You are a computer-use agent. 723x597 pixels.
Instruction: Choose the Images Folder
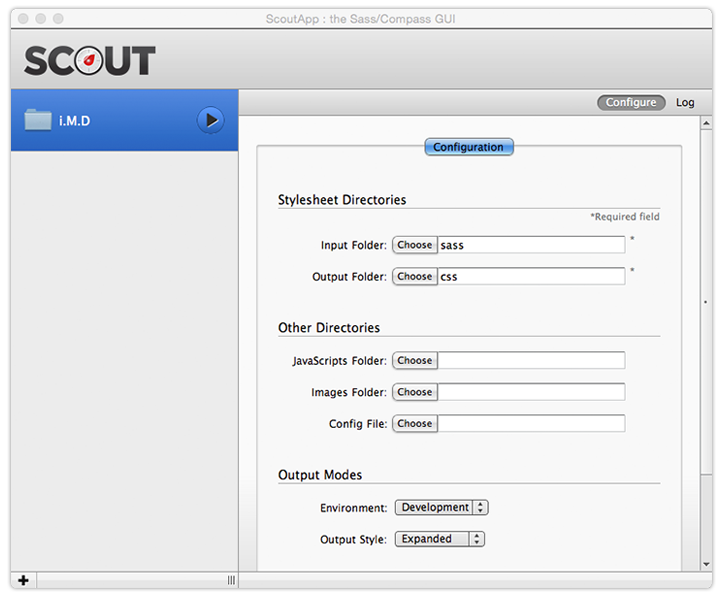point(415,392)
